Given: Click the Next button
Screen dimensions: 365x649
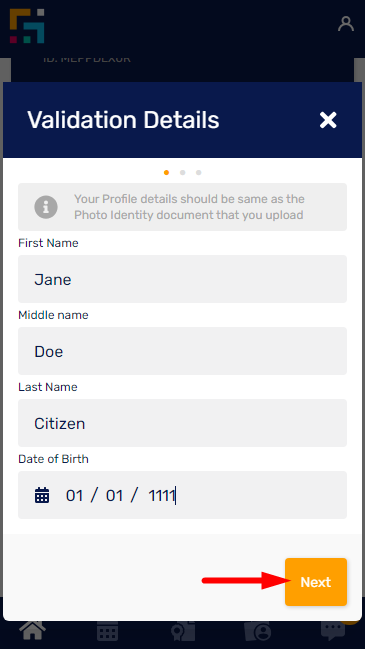Looking at the screenshot, I should coord(316,582).
